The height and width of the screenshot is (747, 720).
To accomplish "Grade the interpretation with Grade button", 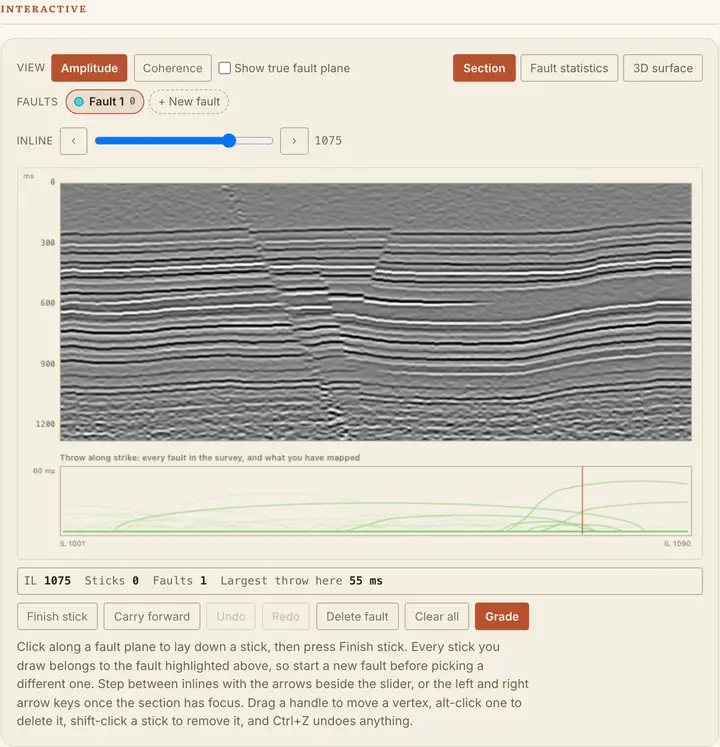I will coord(502,616).
